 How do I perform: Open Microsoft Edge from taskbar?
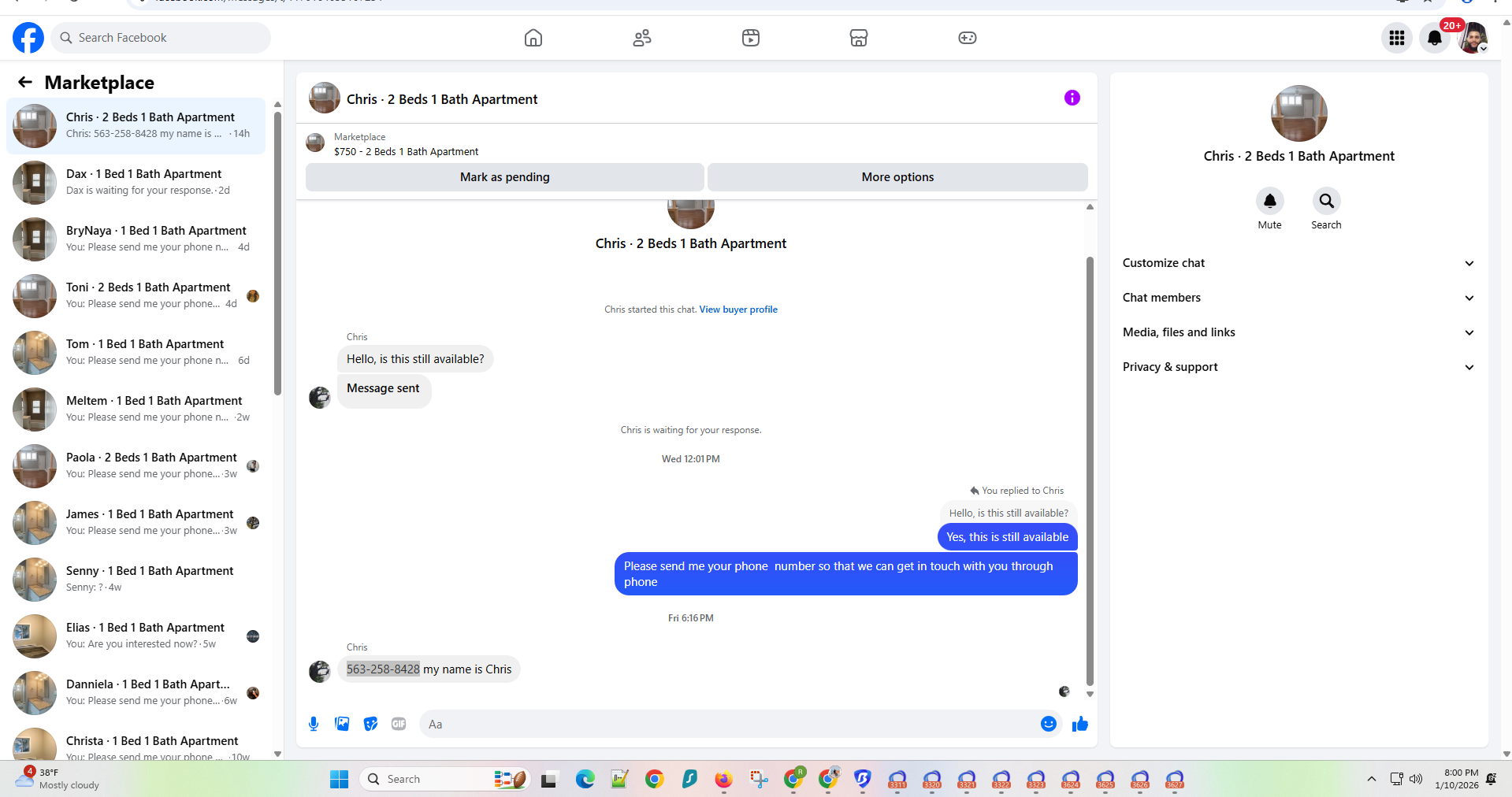click(585, 779)
